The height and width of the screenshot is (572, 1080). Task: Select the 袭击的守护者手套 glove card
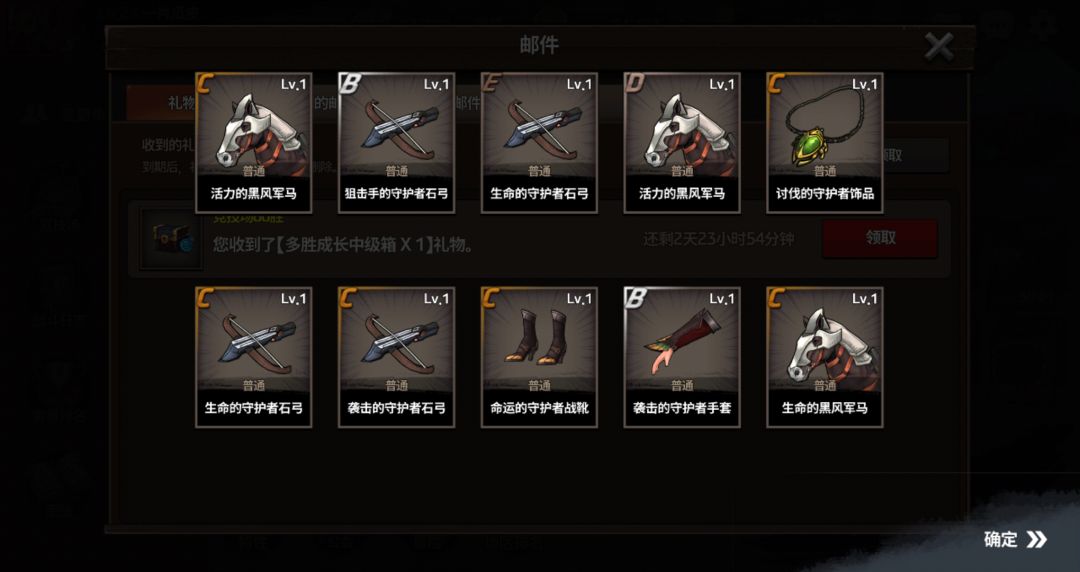tap(682, 357)
